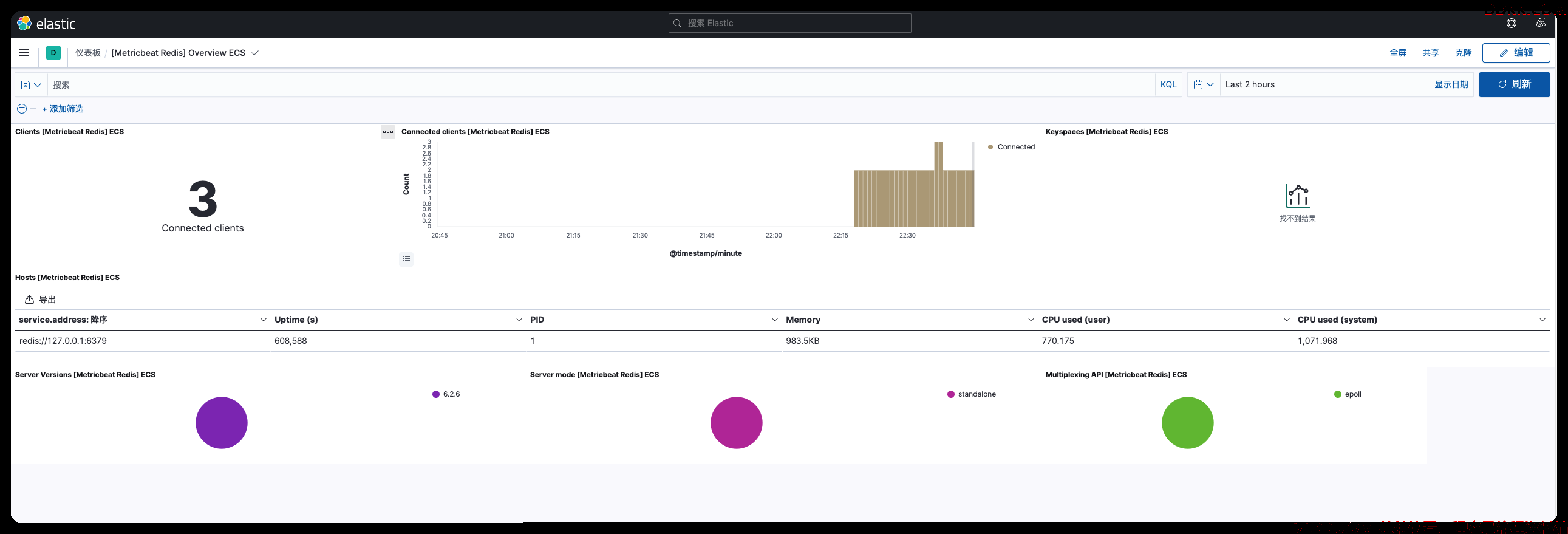Open the help menu icon

[x=1512, y=23]
